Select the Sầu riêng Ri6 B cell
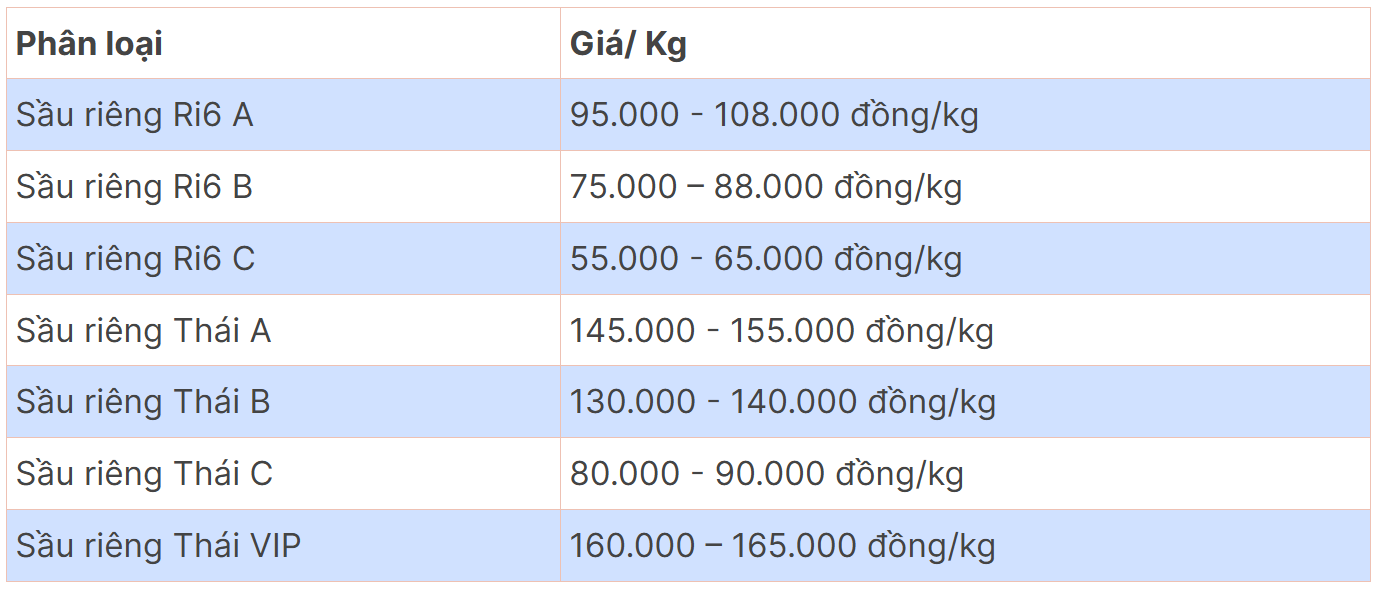 pos(134,187)
